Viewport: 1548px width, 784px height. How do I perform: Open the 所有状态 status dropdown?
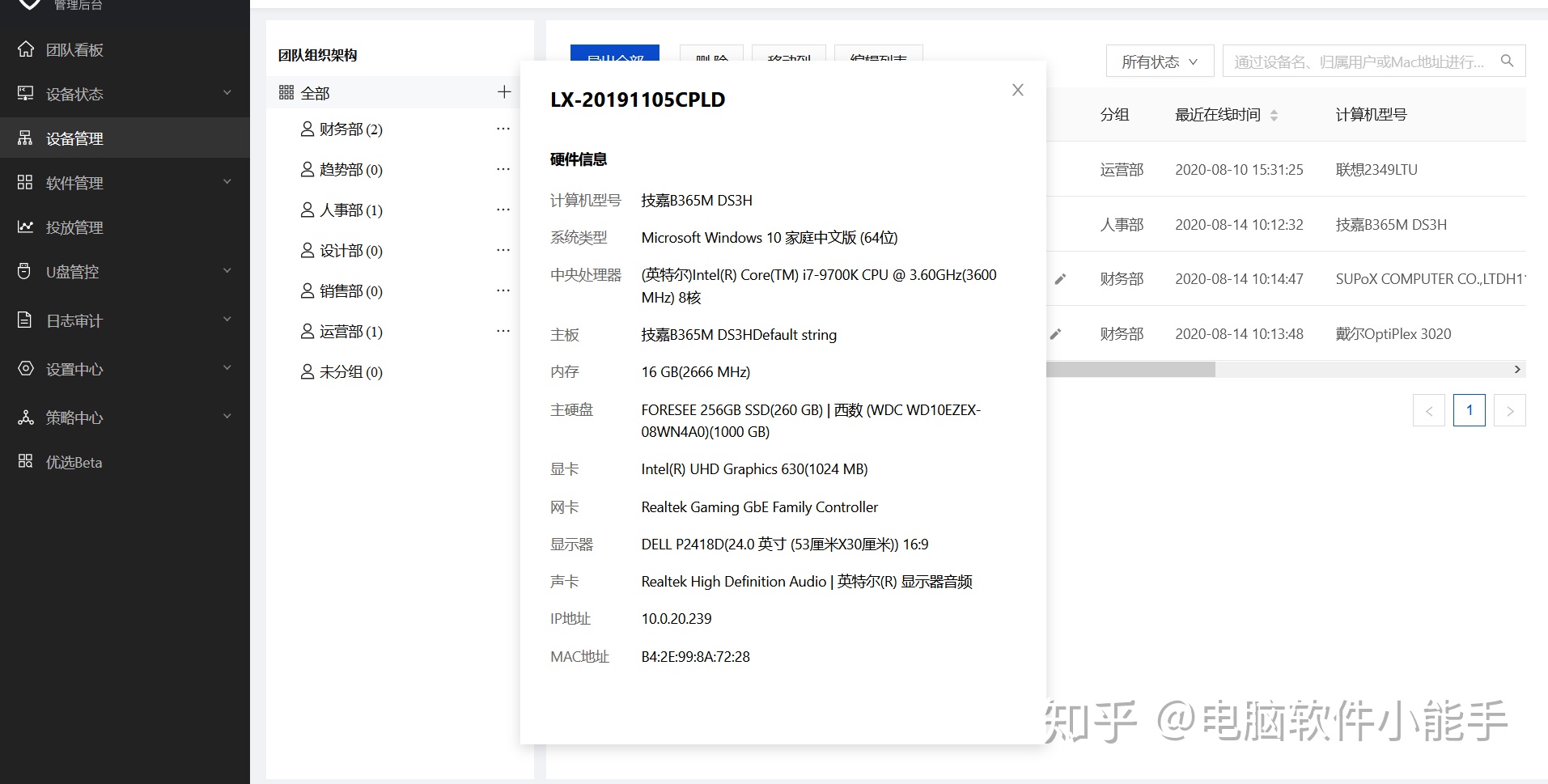click(x=1159, y=61)
